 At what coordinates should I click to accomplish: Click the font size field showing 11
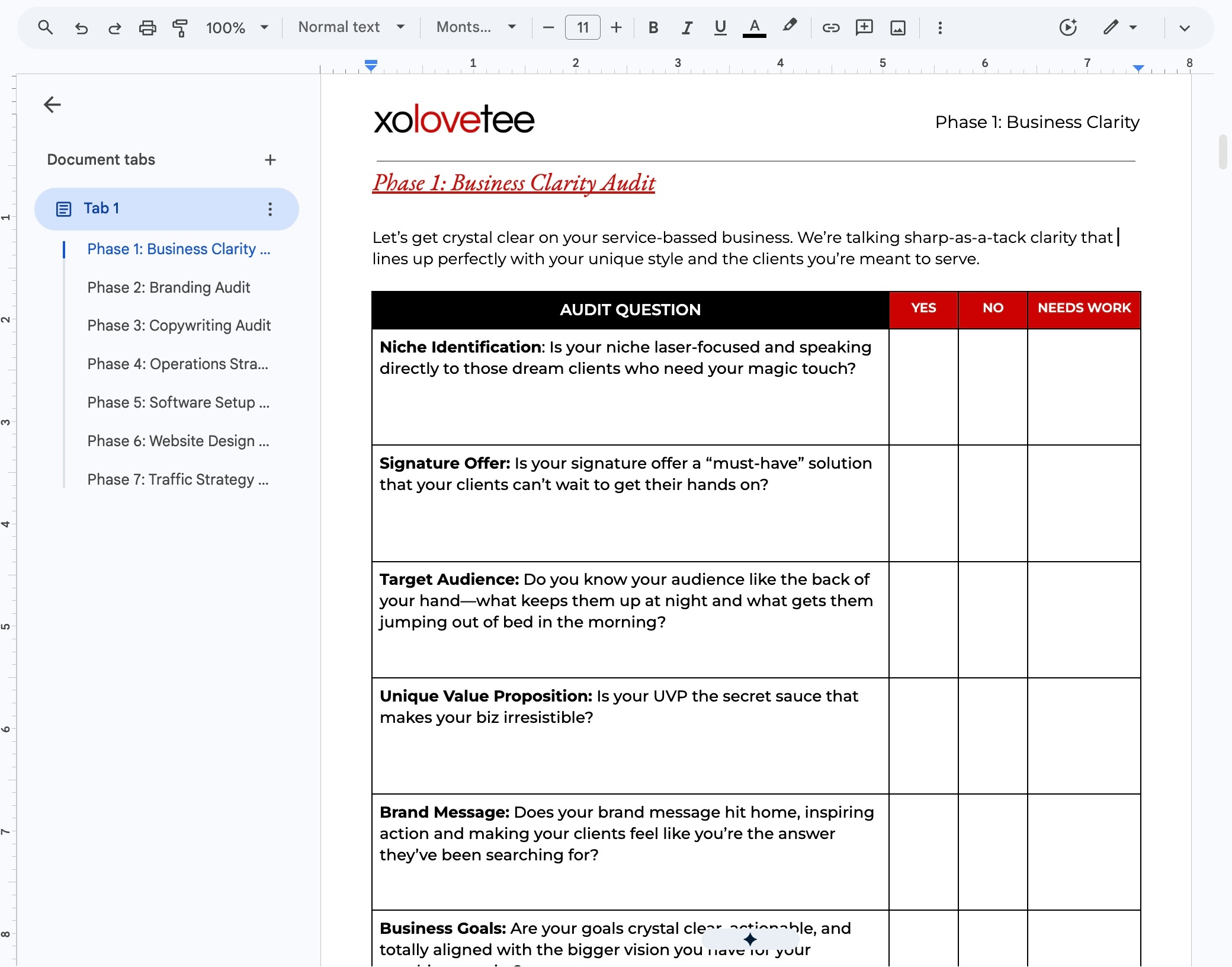coord(583,27)
